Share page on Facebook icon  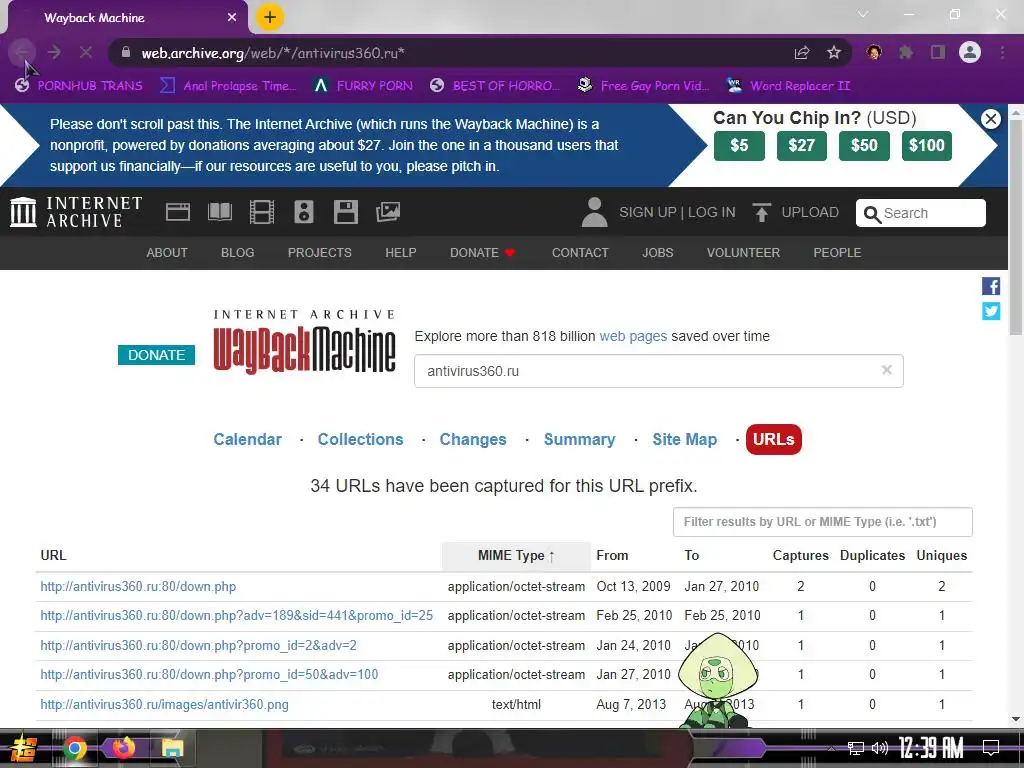991,286
